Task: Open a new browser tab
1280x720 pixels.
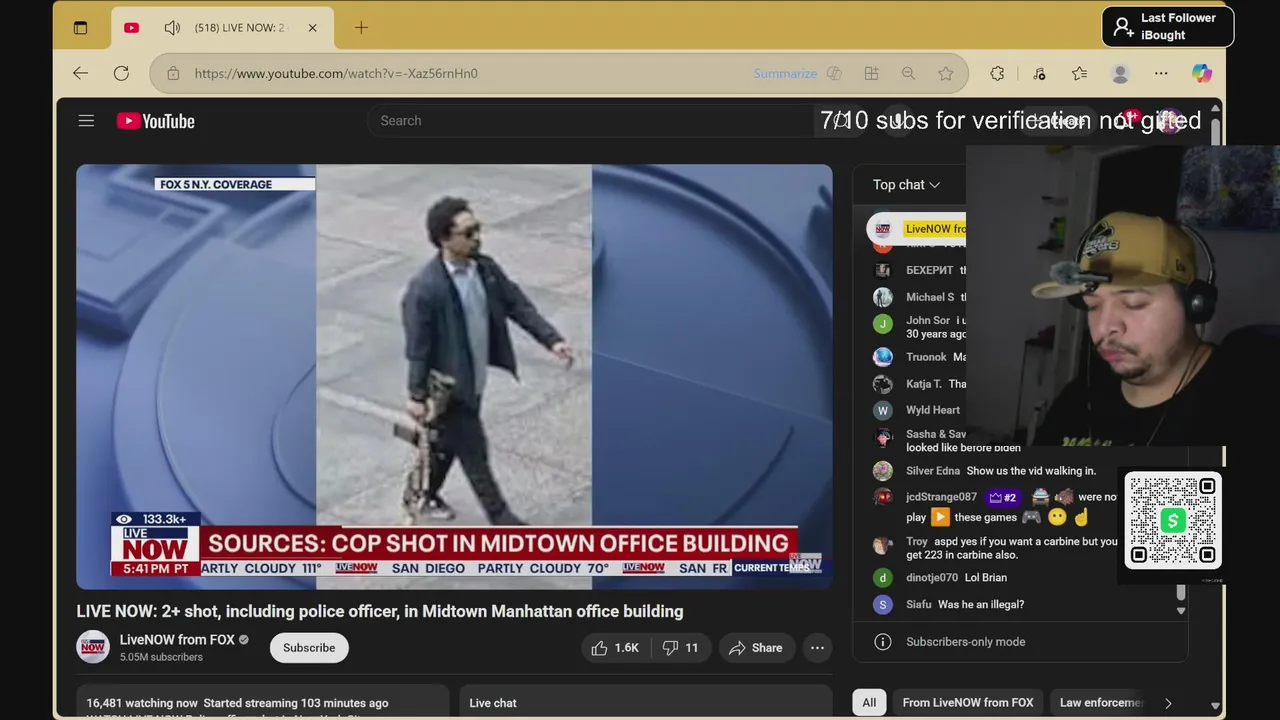Action: tap(361, 28)
